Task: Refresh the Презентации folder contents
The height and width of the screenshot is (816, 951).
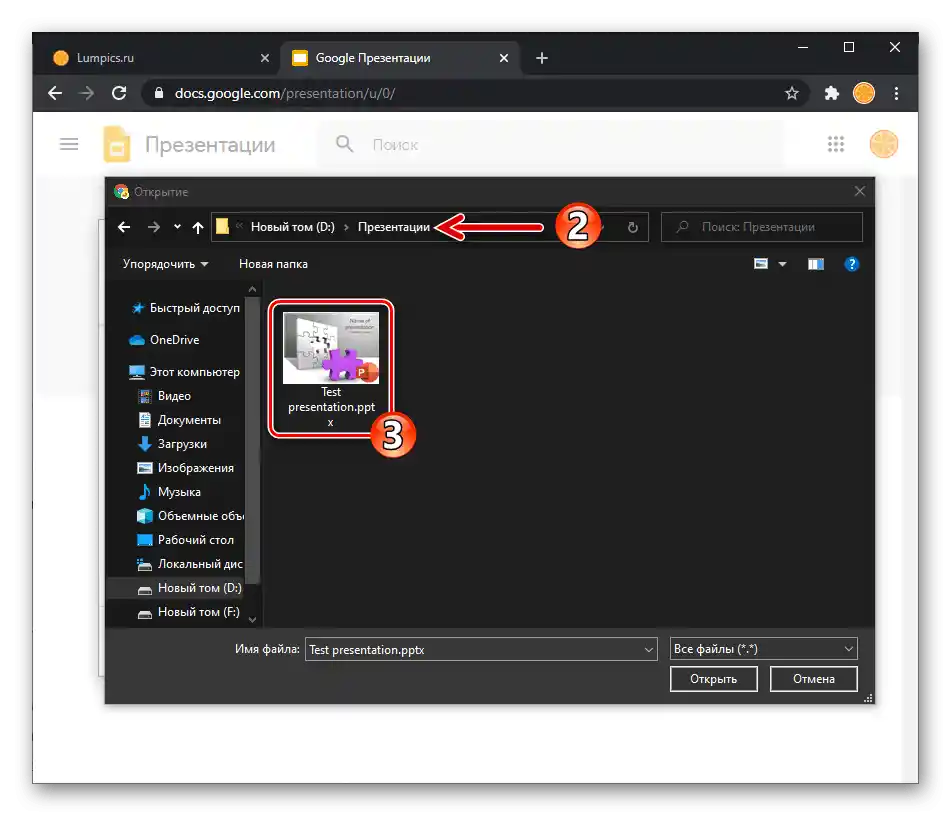Action: (x=632, y=227)
